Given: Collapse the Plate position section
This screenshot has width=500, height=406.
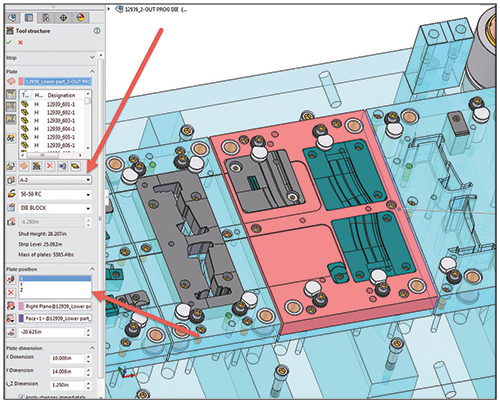Looking at the screenshot, I should coord(92,269).
